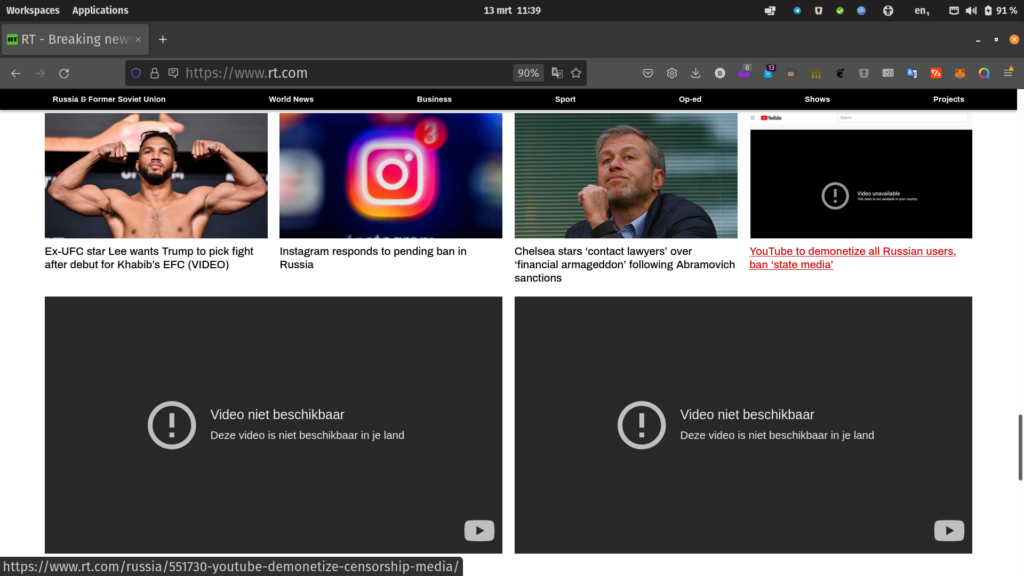Image resolution: width=1024 pixels, height=576 pixels.
Task: Navigate to the Sport section
Action: coord(566,99)
